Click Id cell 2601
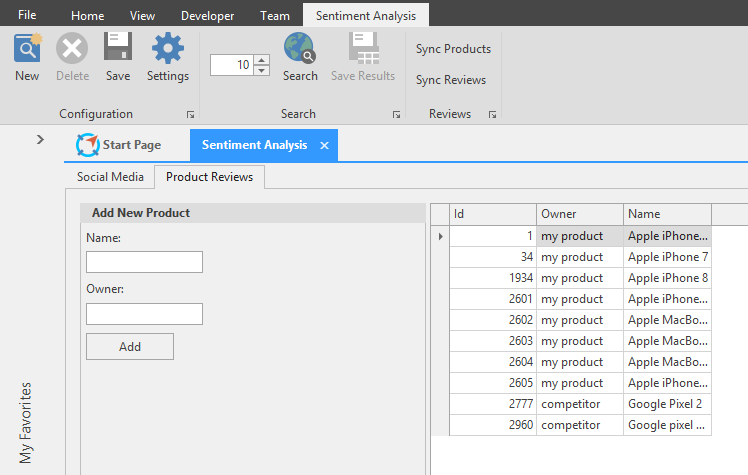 pyautogui.click(x=493, y=299)
